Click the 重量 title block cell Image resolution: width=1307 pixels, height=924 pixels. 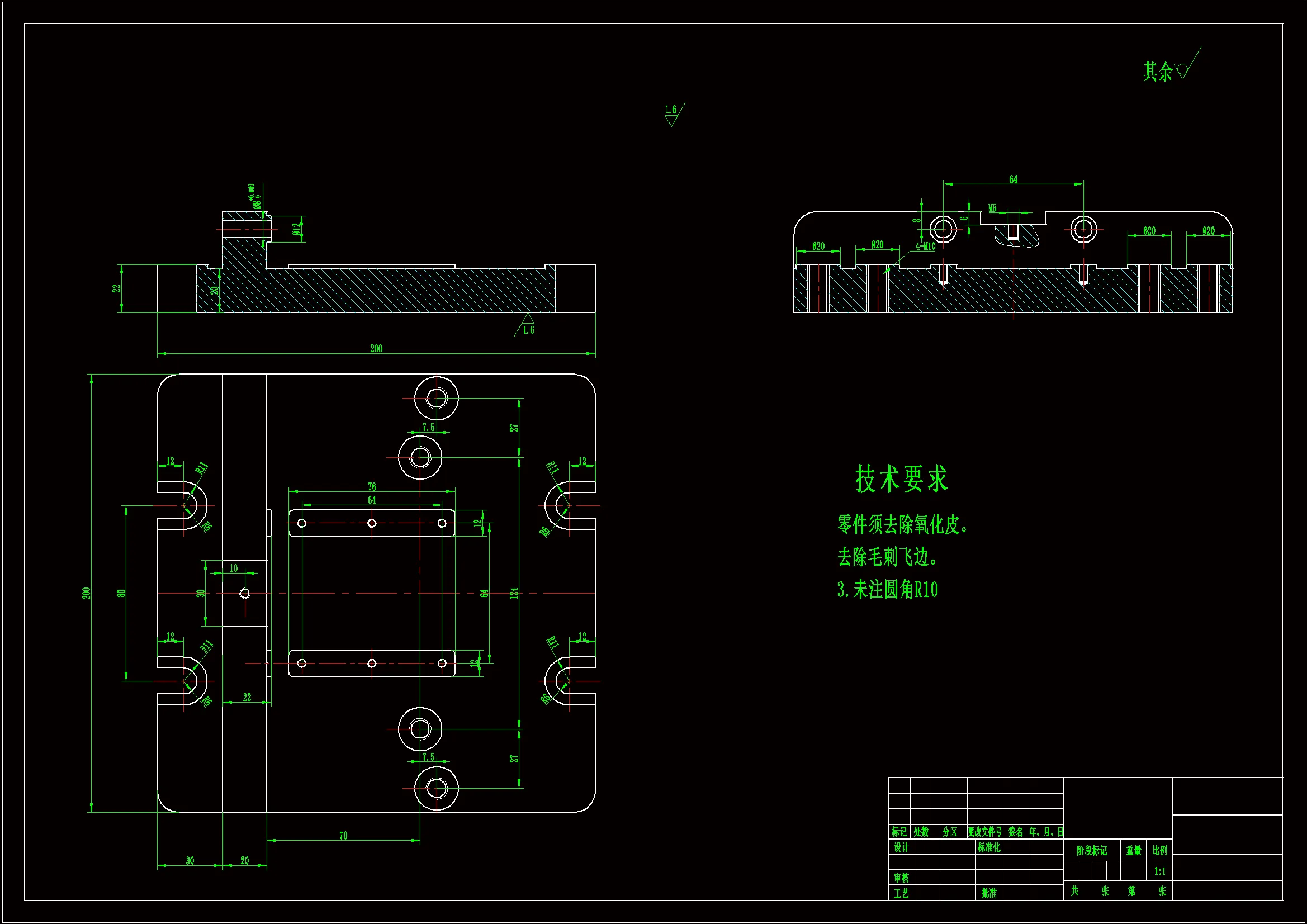[1133, 850]
